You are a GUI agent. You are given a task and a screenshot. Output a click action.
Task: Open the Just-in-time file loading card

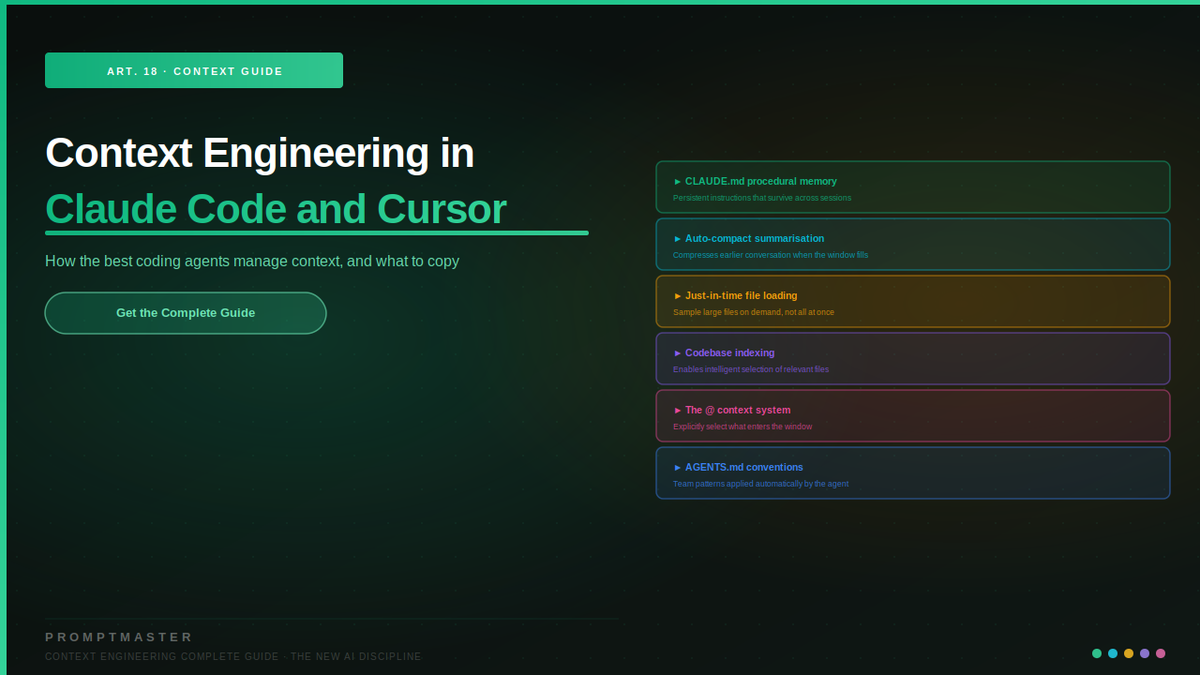click(913, 301)
